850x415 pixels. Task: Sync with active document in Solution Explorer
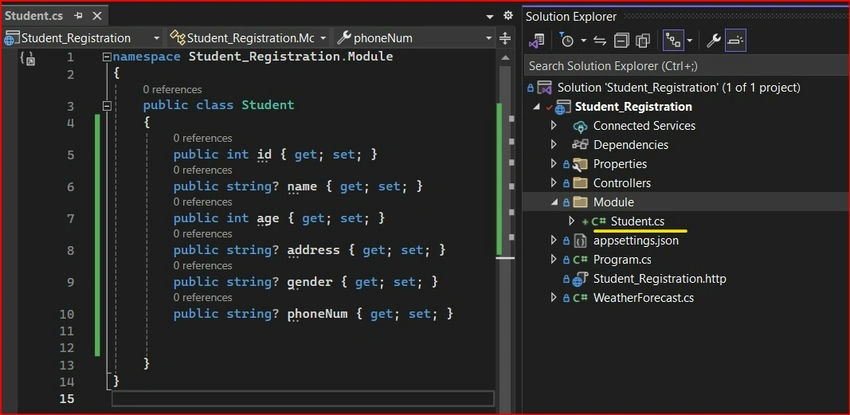600,41
